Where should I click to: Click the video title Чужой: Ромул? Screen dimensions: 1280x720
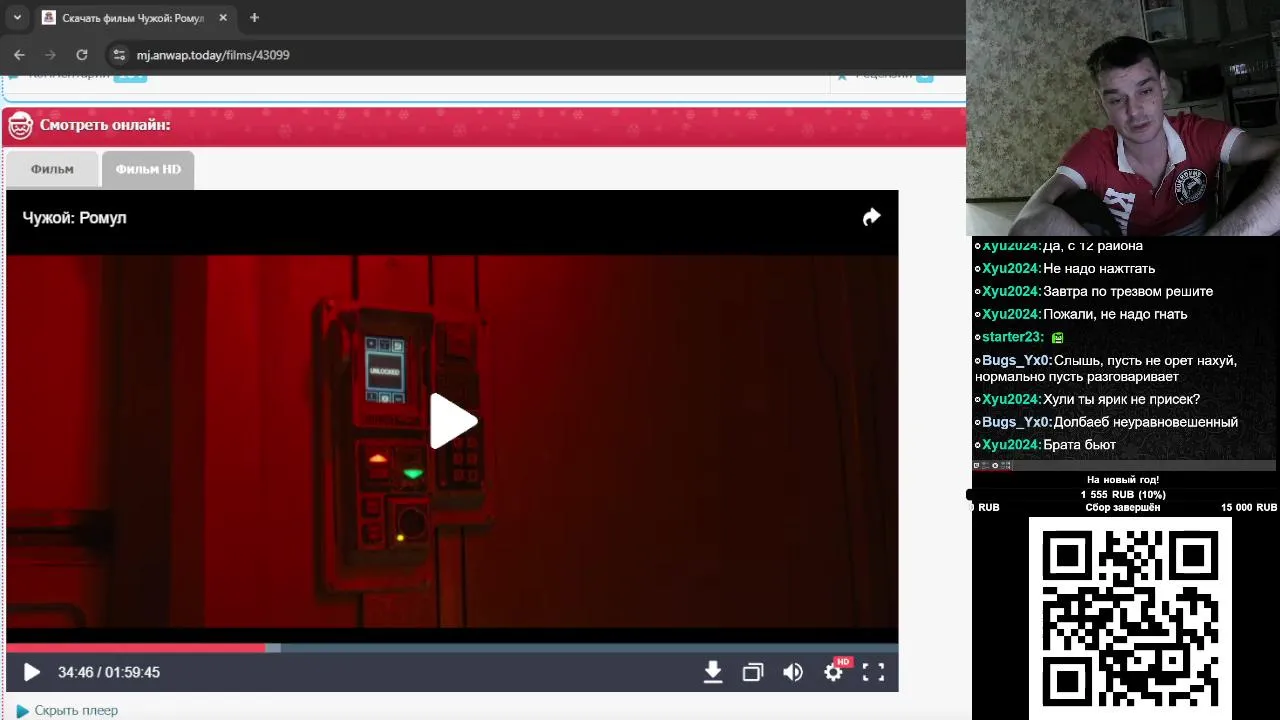(x=75, y=218)
